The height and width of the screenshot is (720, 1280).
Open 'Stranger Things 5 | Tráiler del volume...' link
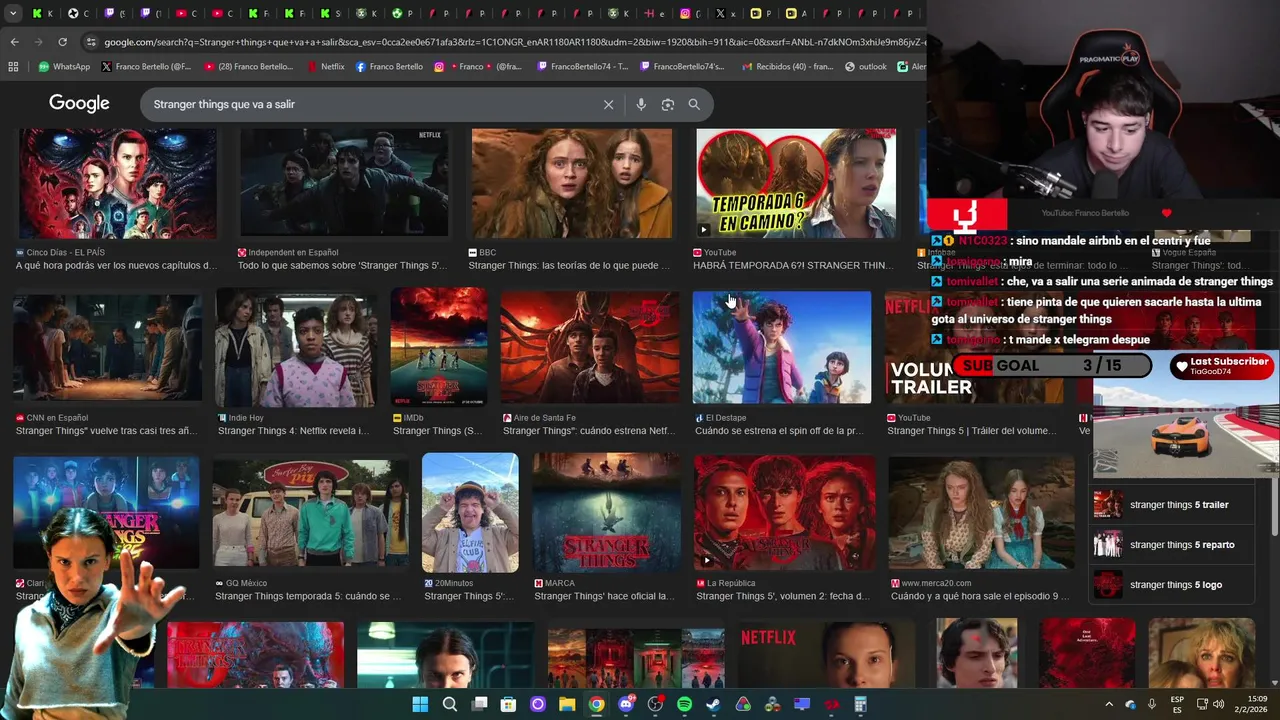coord(972,431)
